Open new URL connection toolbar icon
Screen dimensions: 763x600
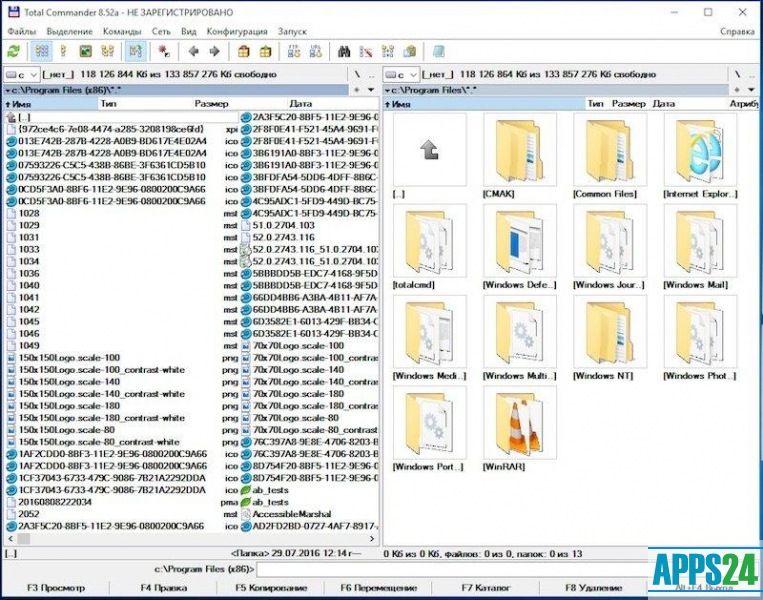coord(315,52)
